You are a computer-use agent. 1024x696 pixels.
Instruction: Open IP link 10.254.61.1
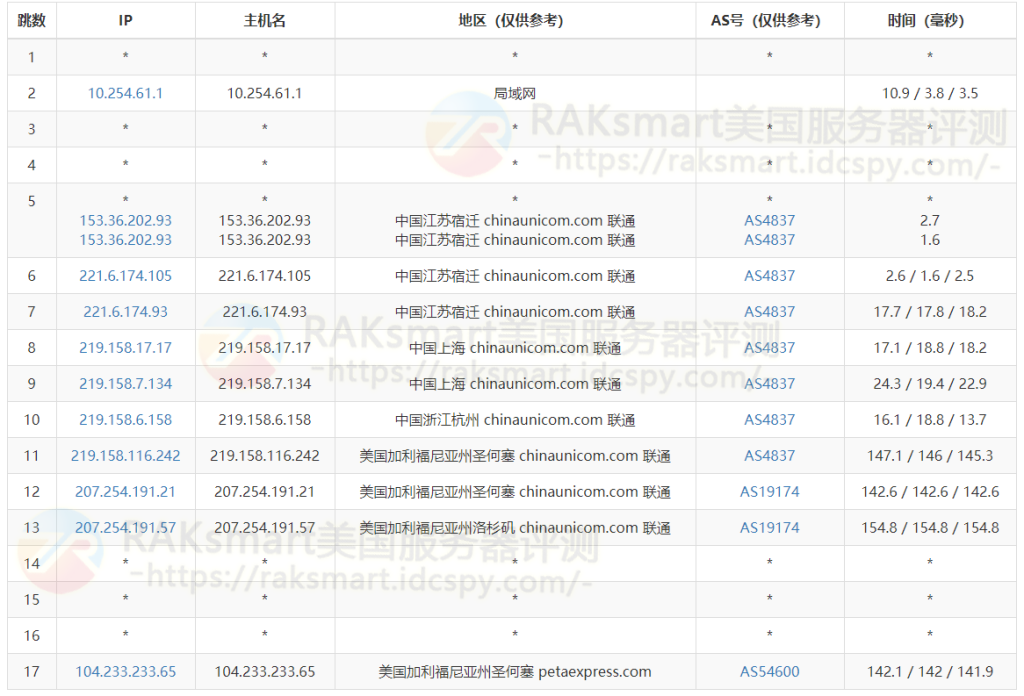tap(125, 93)
